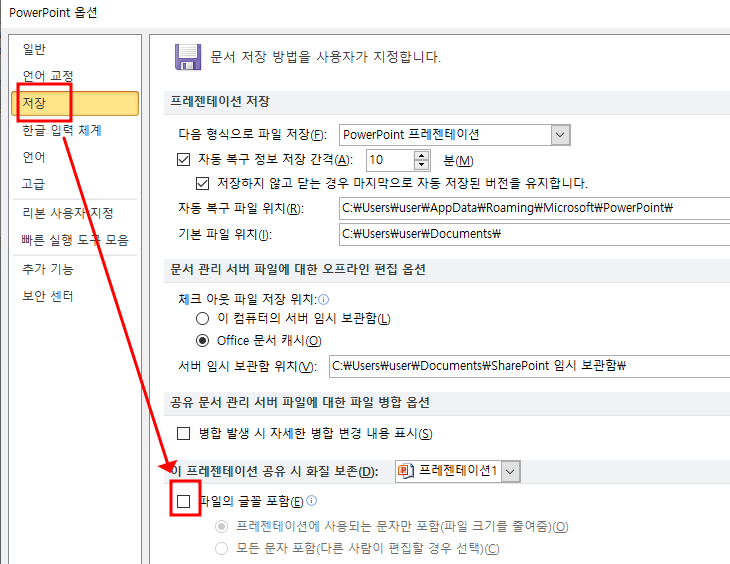
Task: Open 리본 사용자 지정 category
Action: [x=68, y=213]
